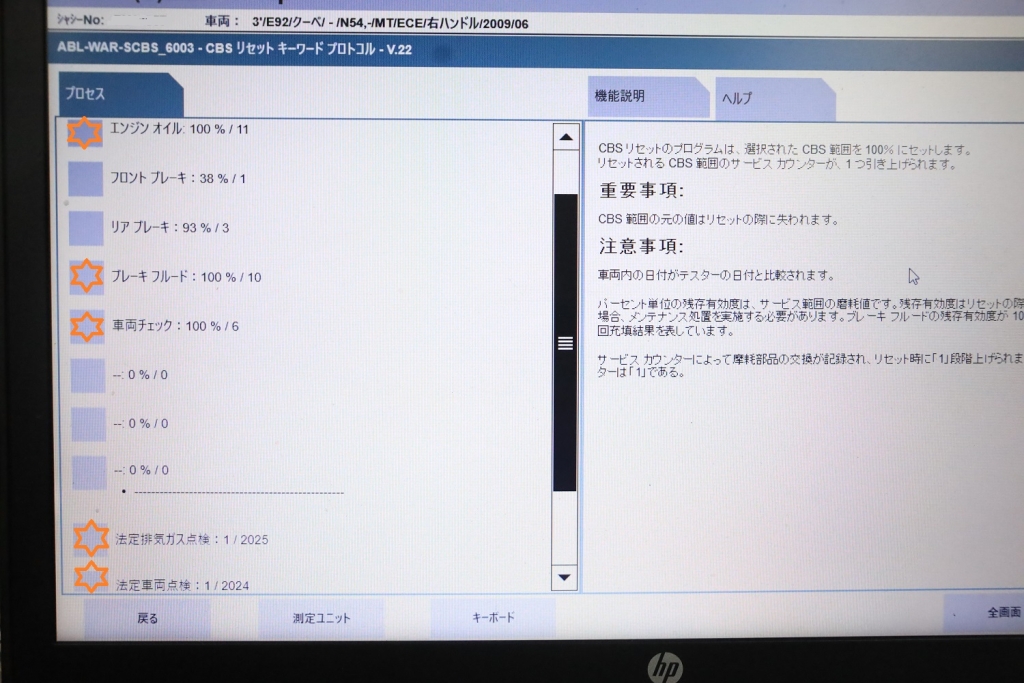Click the エンジン オイル: 100 % / 11 text

tap(179, 129)
